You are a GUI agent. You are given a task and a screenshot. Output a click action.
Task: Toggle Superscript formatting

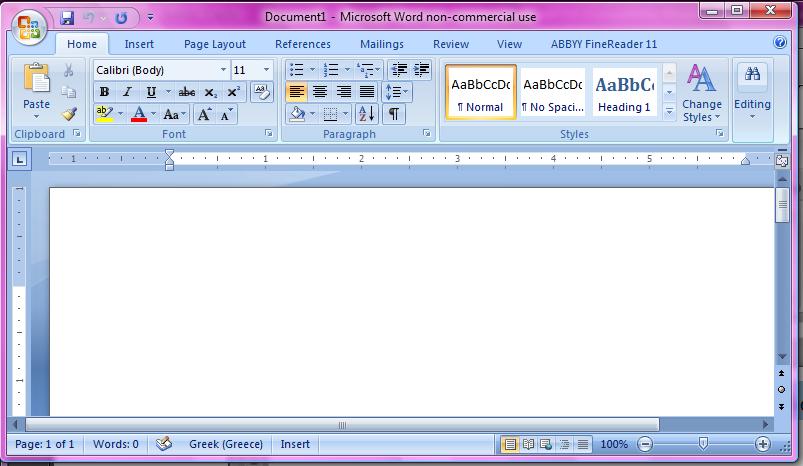[x=233, y=92]
